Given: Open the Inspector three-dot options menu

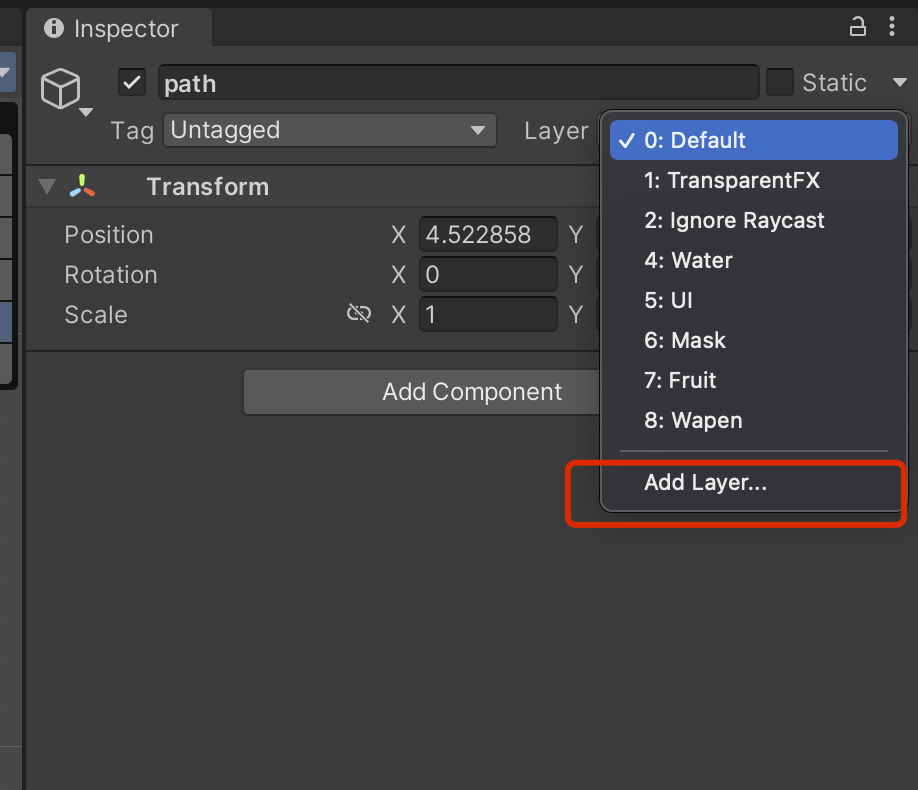Looking at the screenshot, I should [891, 27].
